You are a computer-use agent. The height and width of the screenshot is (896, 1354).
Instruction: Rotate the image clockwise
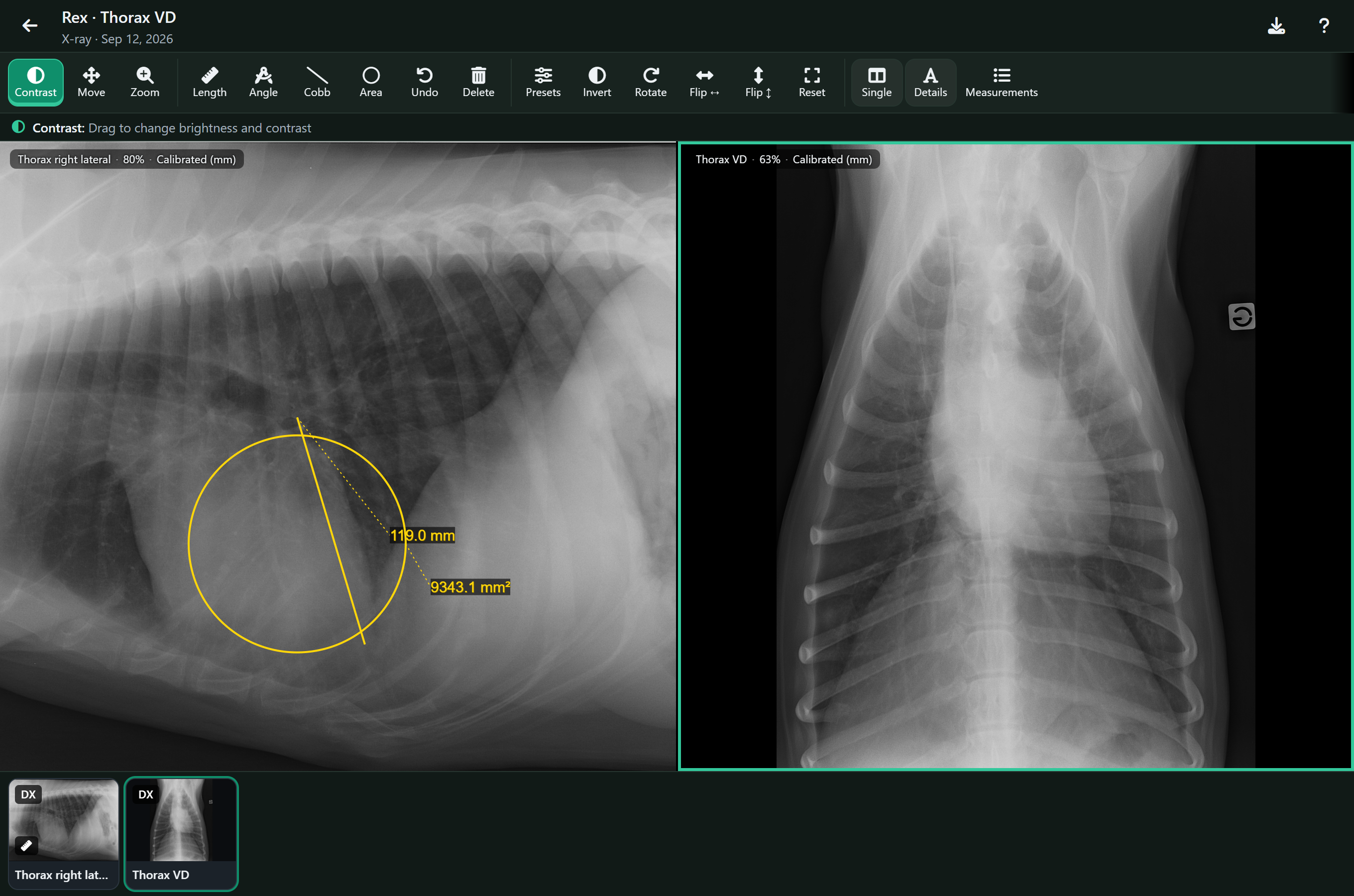651,83
